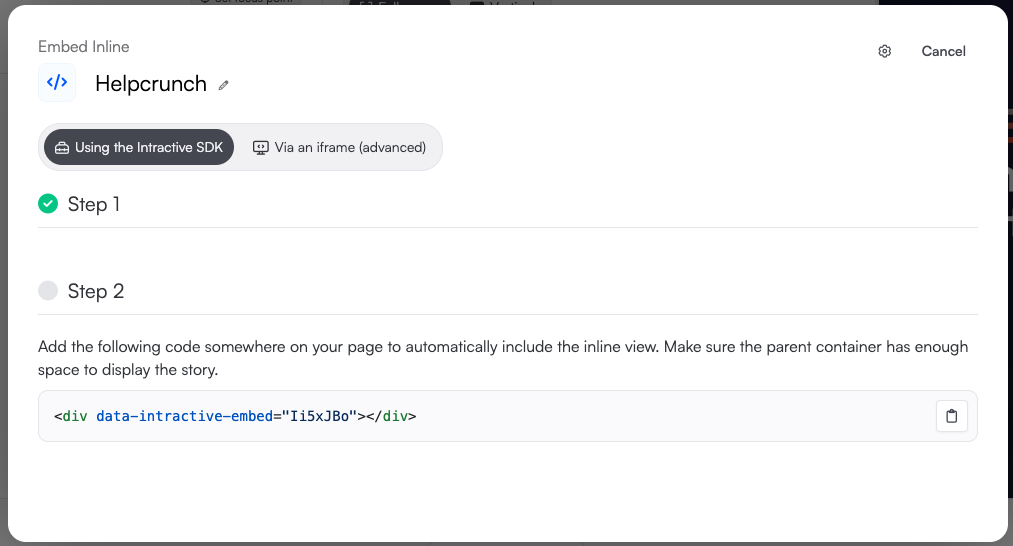Click the toolbox icon in SDK tab
This screenshot has height=546, width=1013.
pyautogui.click(x=62, y=148)
